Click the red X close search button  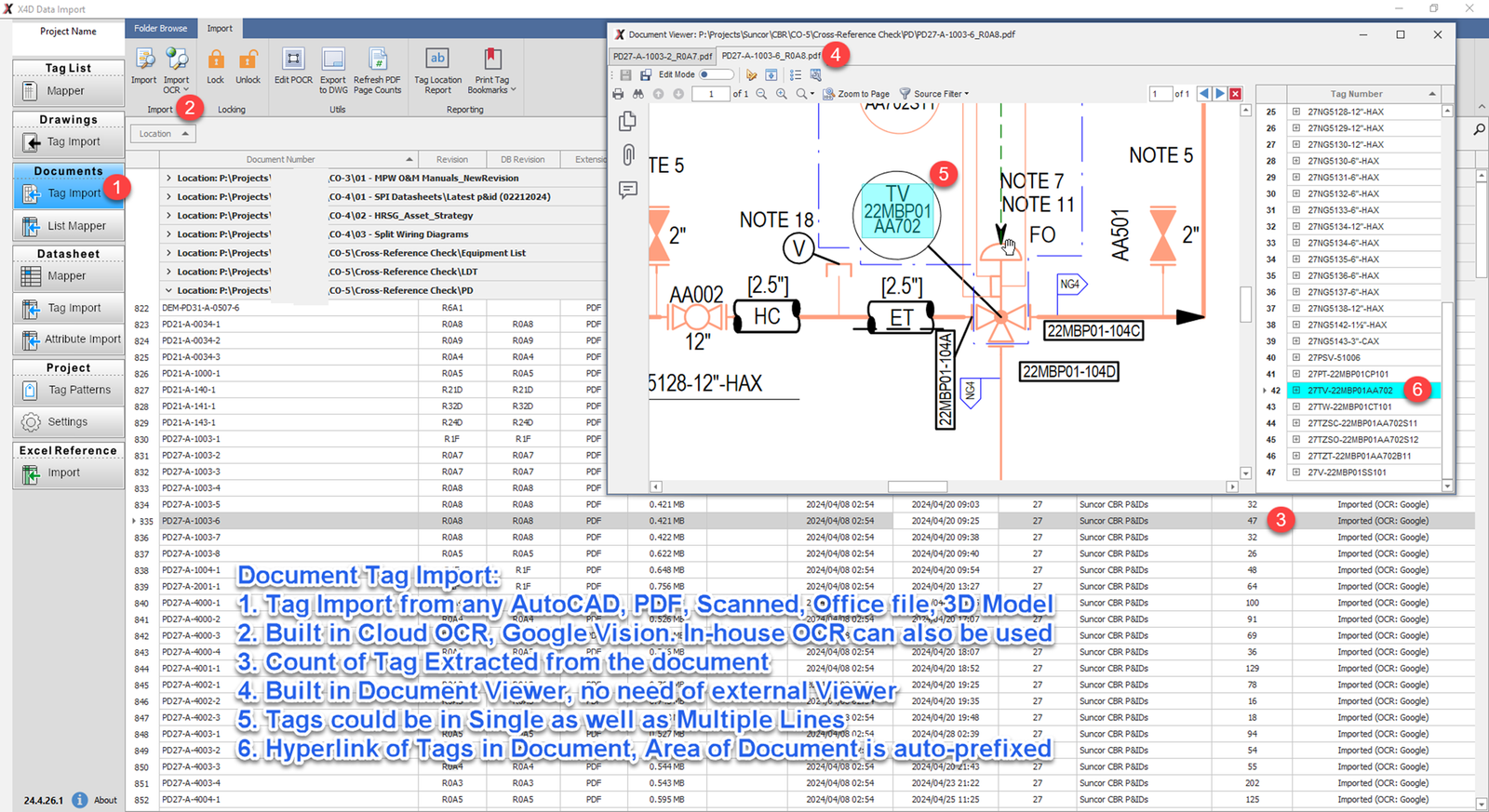point(1236,94)
